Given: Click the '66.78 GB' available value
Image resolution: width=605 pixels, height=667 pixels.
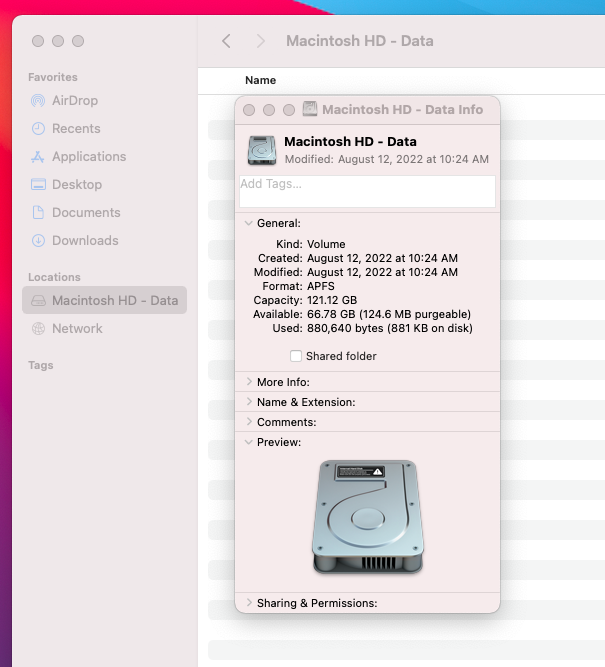Looking at the screenshot, I should 331,314.
